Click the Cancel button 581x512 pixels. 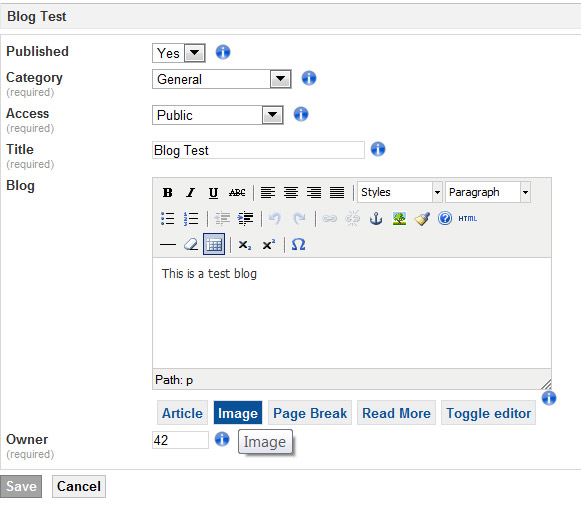[79, 486]
